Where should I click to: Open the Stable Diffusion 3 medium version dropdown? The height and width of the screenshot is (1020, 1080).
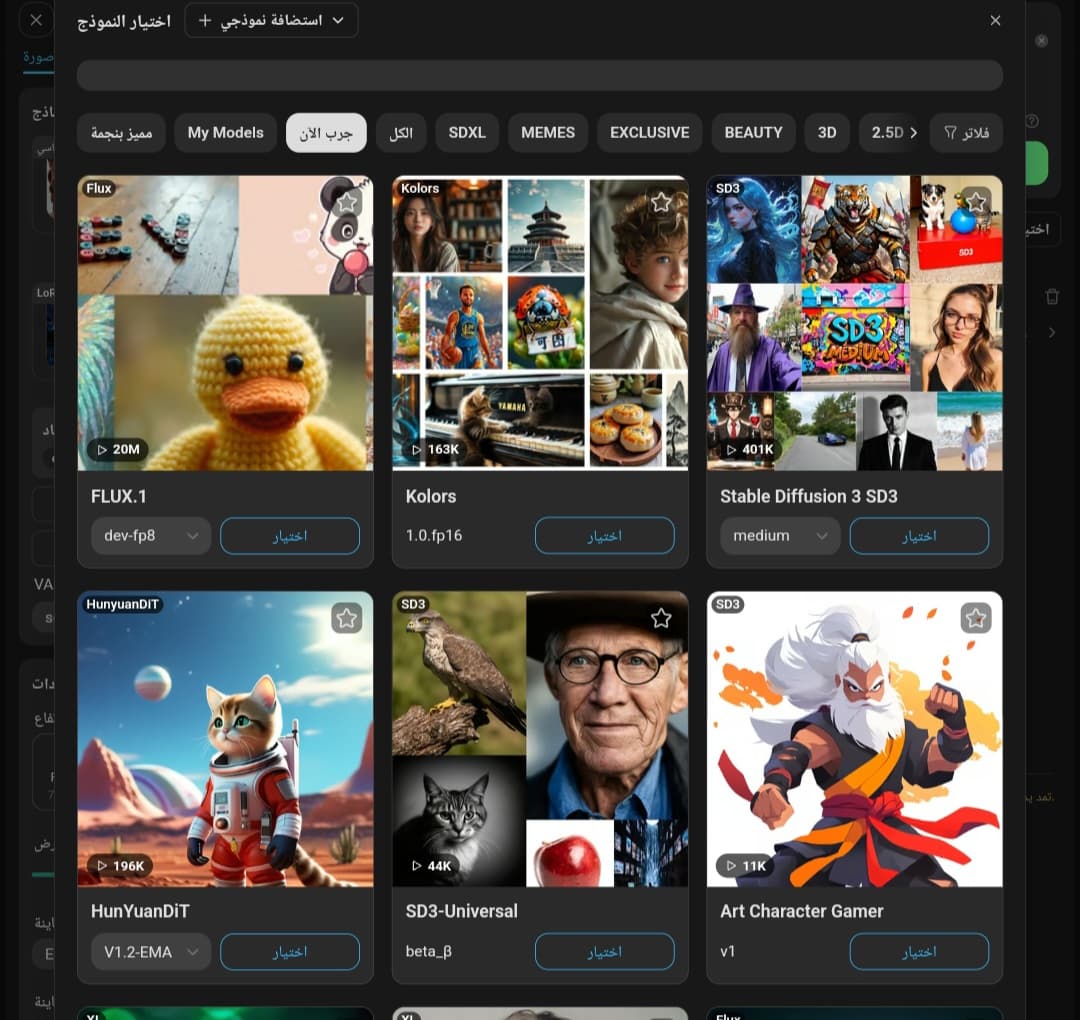780,536
